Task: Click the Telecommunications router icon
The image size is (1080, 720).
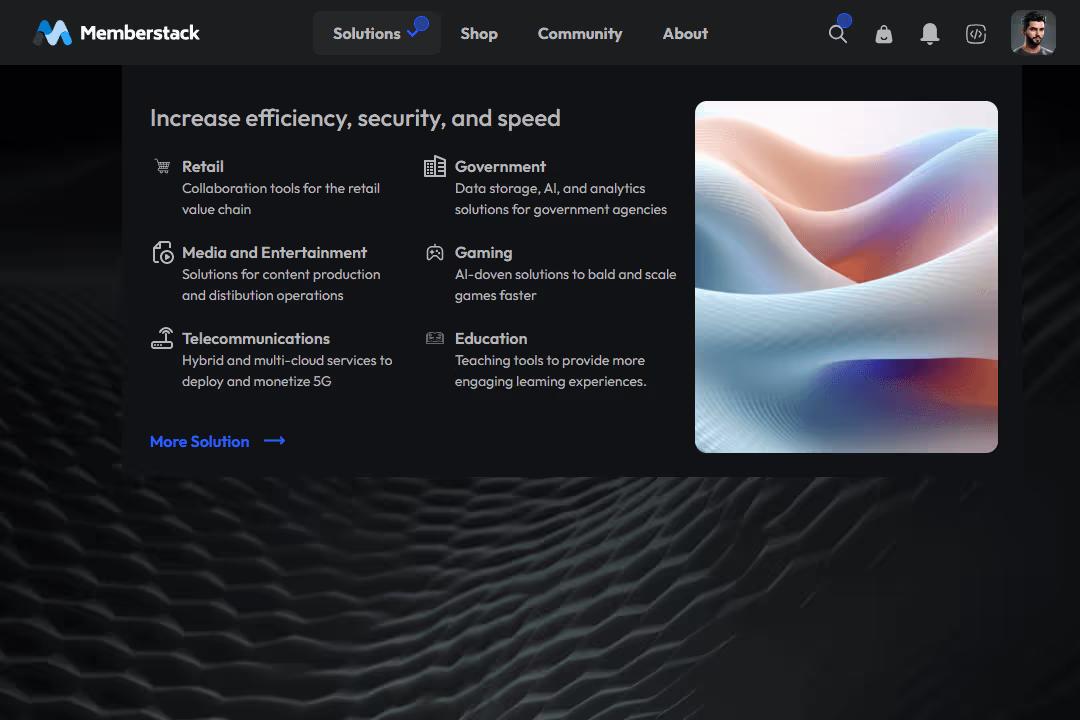Action: point(162,338)
